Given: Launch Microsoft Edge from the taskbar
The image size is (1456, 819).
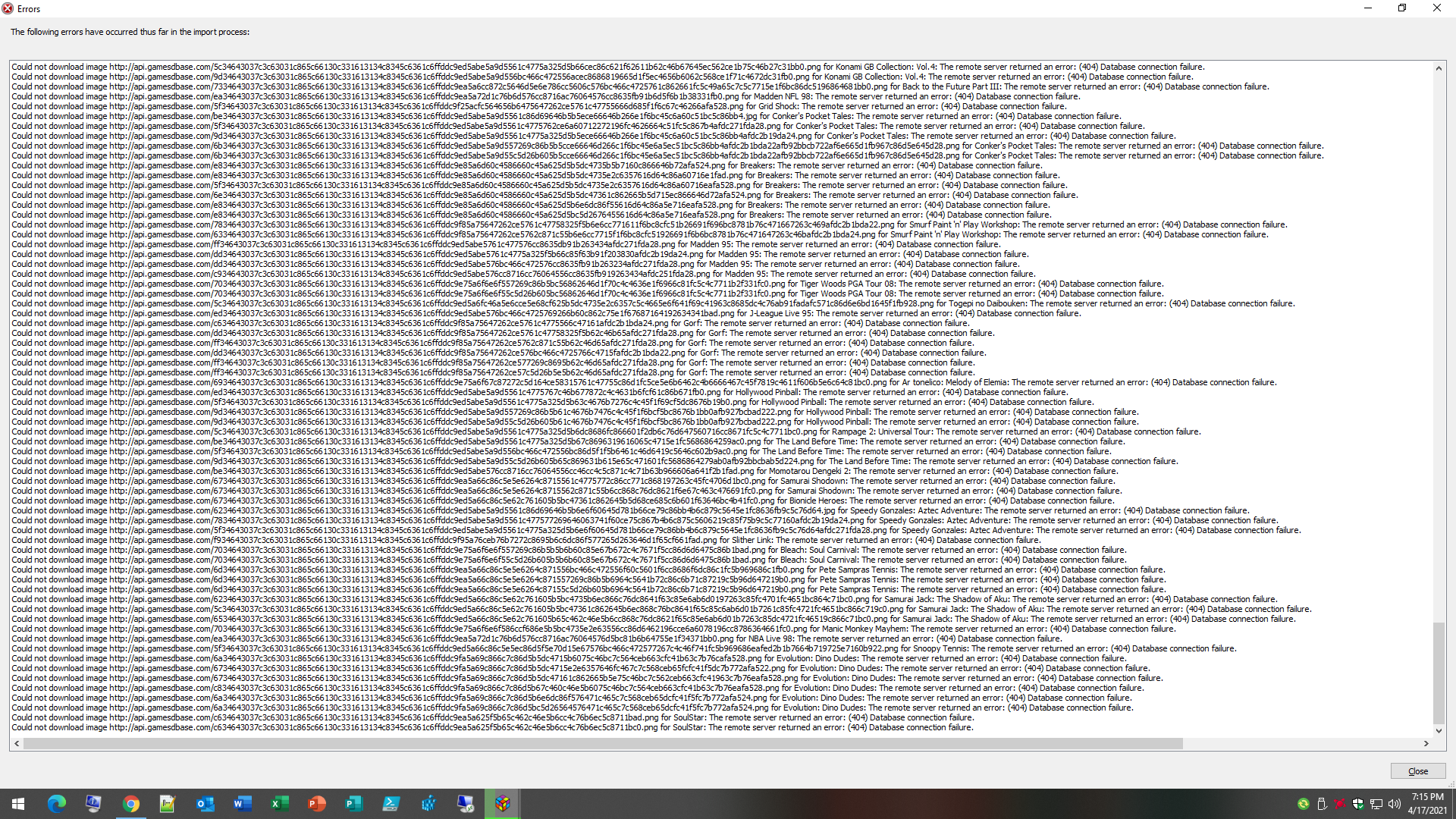Looking at the screenshot, I should pyautogui.click(x=57, y=804).
